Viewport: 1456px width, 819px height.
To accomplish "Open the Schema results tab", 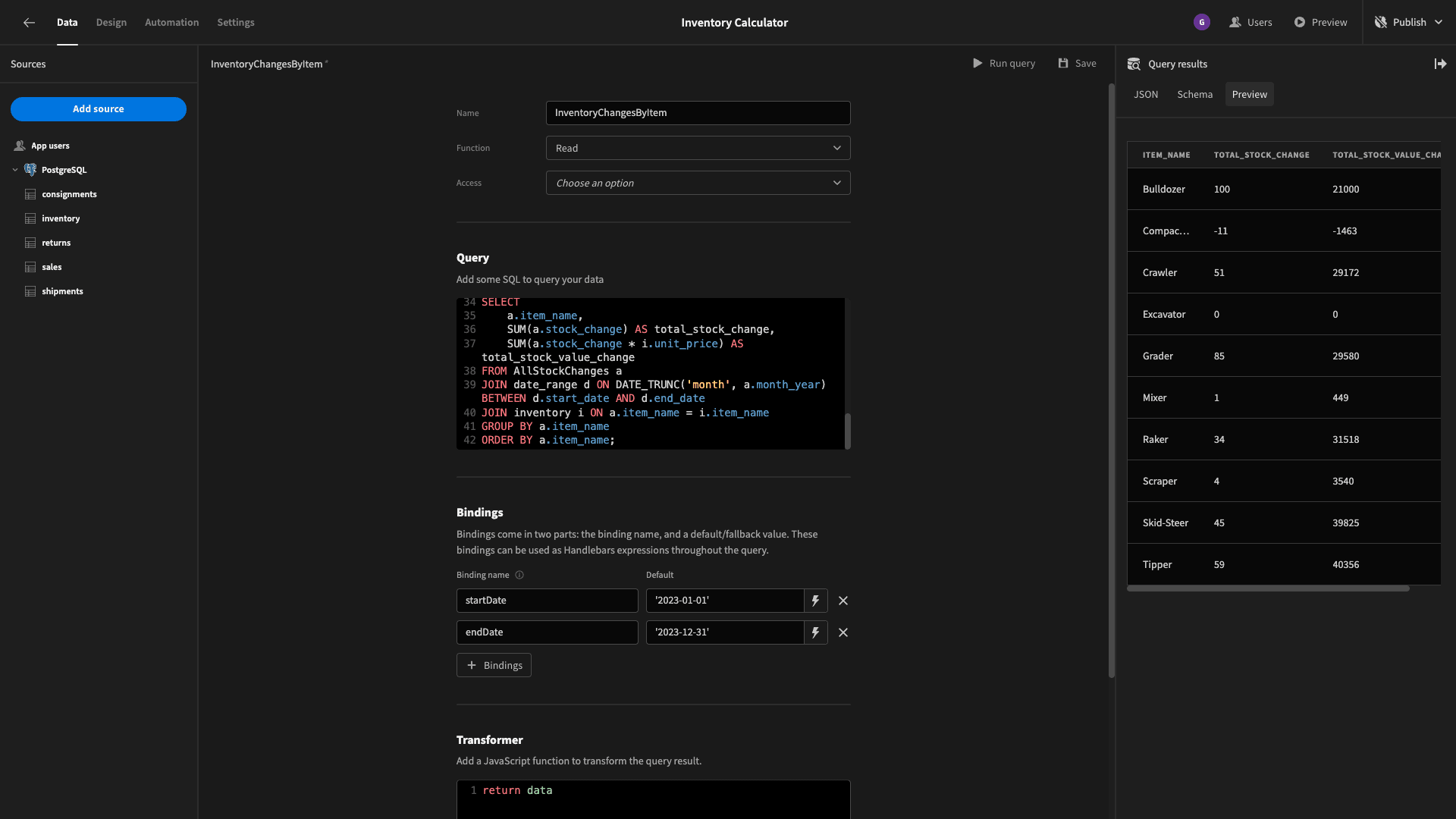I will click(x=1194, y=94).
